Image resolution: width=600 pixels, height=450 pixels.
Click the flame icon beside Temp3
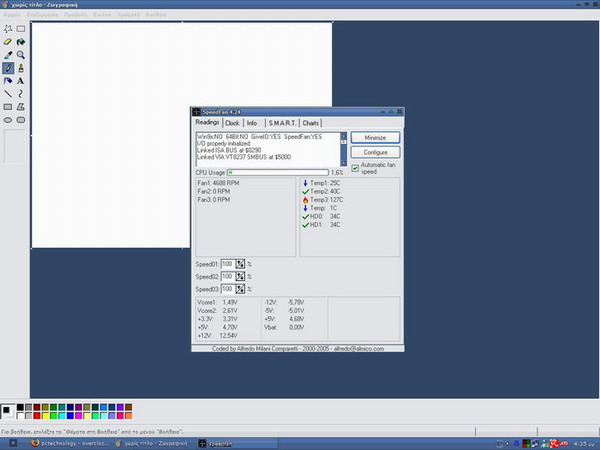coord(305,200)
